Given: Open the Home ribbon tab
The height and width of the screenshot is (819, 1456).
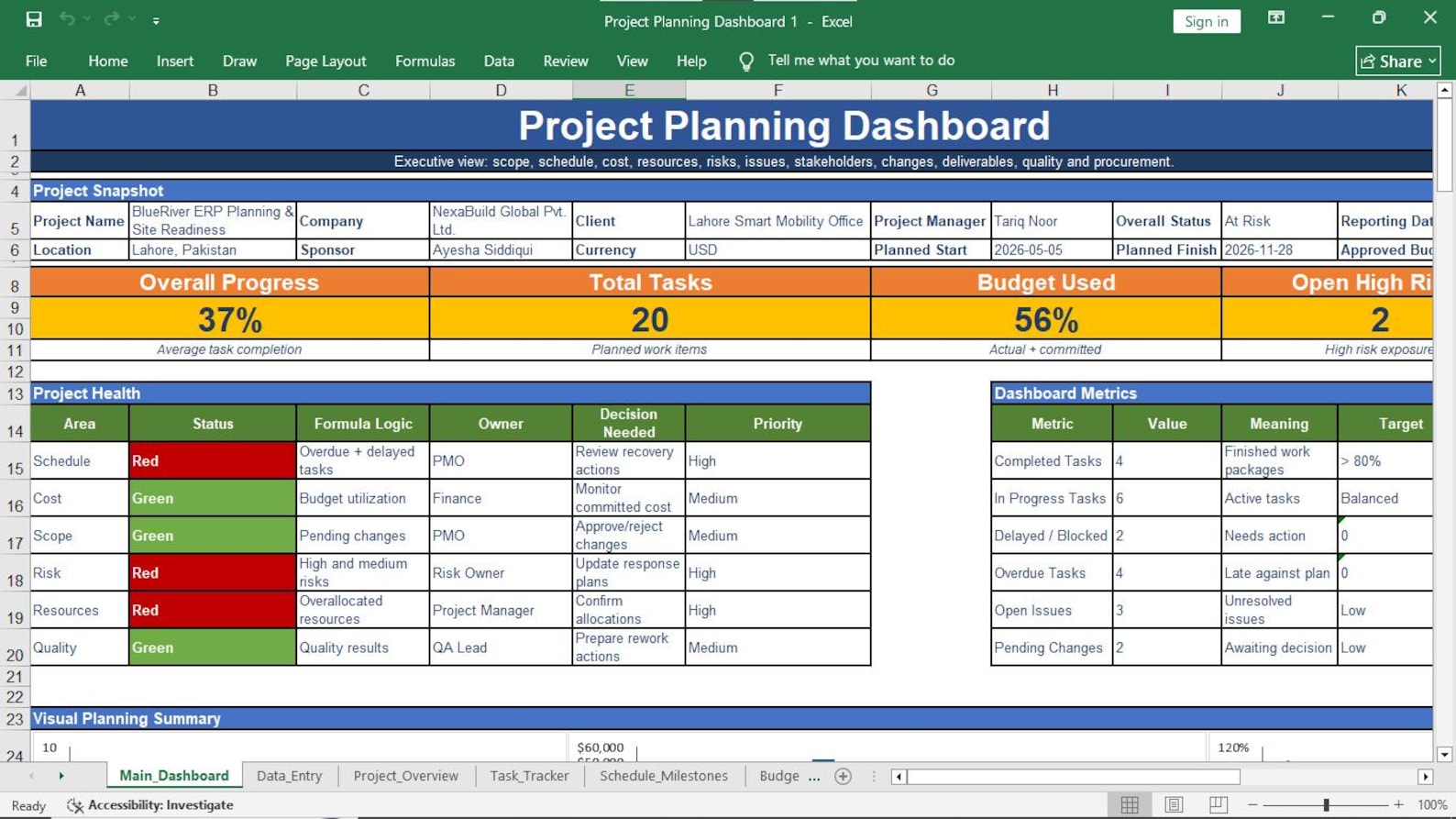Looking at the screenshot, I should tap(108, 61).
